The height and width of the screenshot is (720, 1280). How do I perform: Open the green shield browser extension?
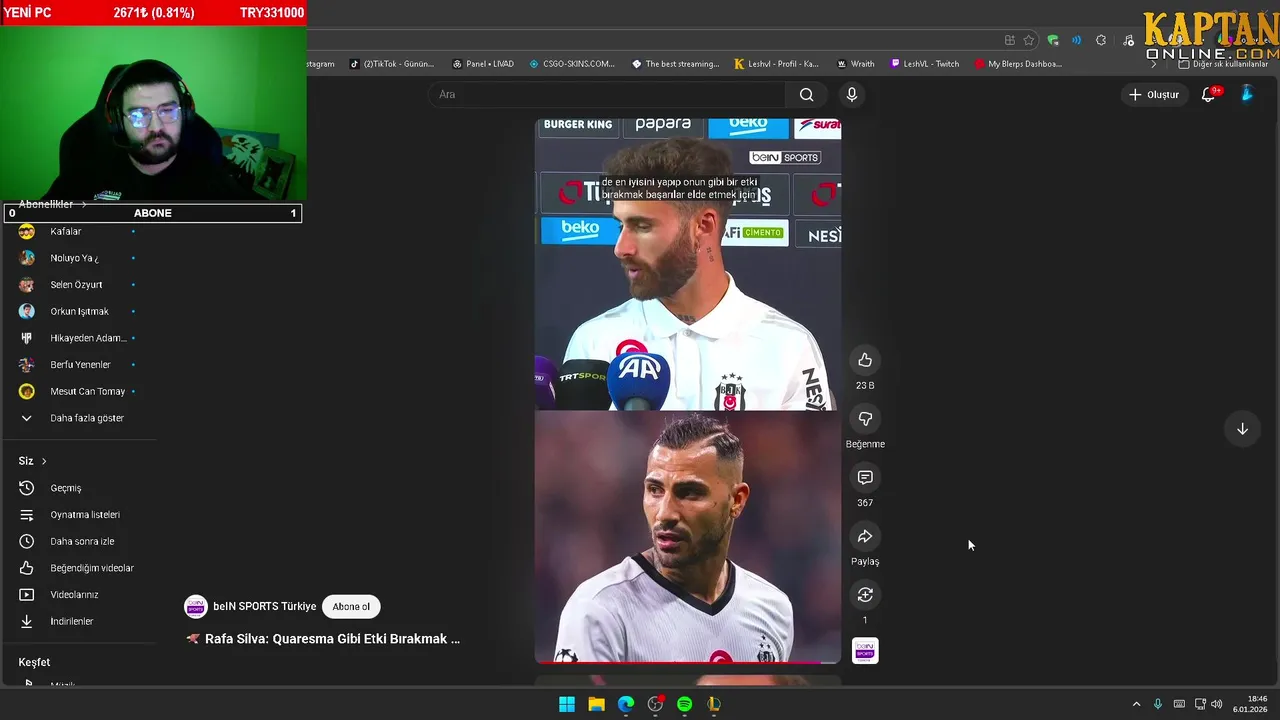click(x=1053, y=40)
